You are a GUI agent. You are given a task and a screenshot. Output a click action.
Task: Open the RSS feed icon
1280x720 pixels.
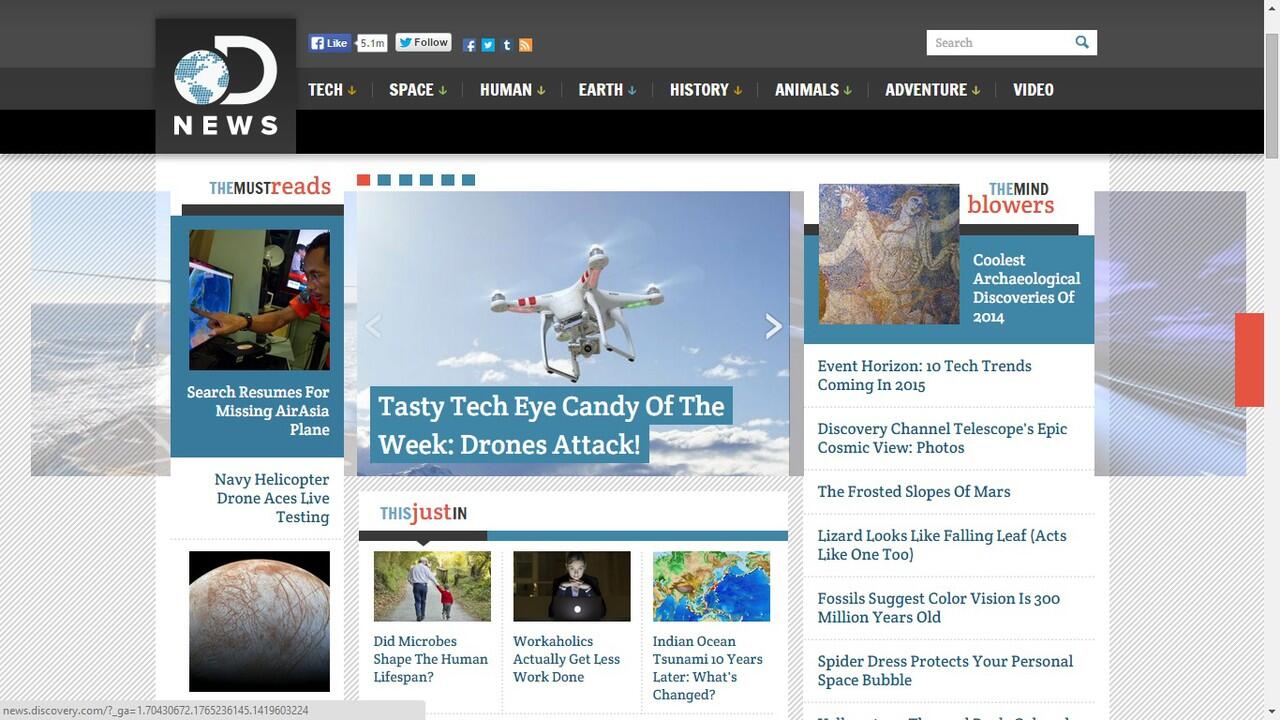click(525, 45)
